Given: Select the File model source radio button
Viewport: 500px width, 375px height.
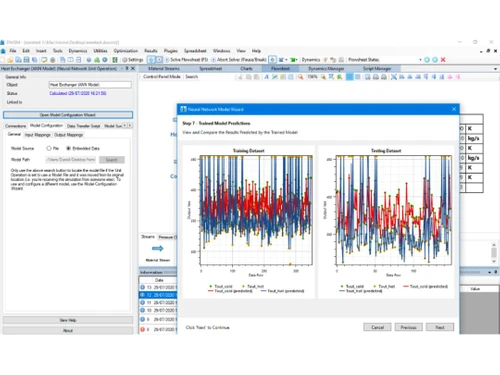Looking at the screenshot, I should pos(49,148).
